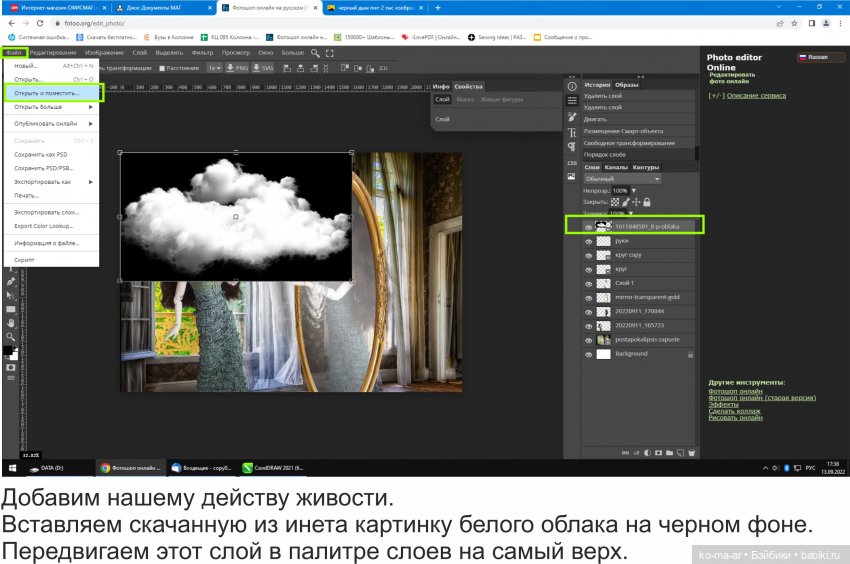Expand the [+/-] Описание сервиса toggle
The image size is (850, 564).
pyautogui.click(x=747, y=95)
